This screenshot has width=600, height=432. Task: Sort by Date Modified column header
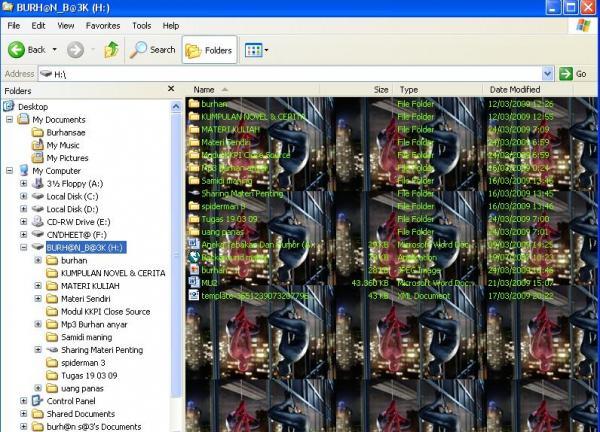pos(528,90)
